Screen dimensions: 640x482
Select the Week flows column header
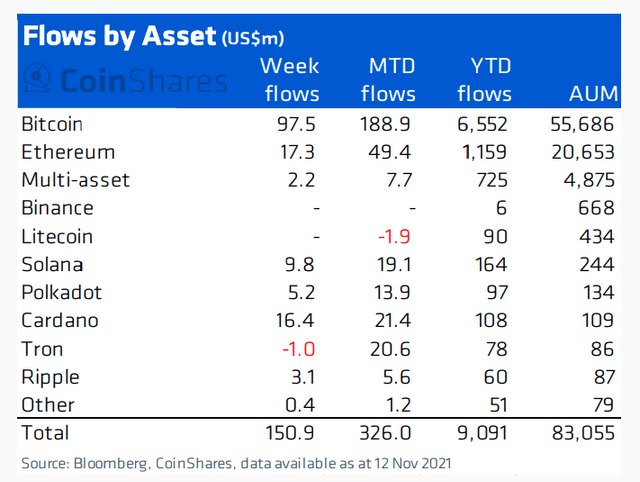(x=289, y=80)
